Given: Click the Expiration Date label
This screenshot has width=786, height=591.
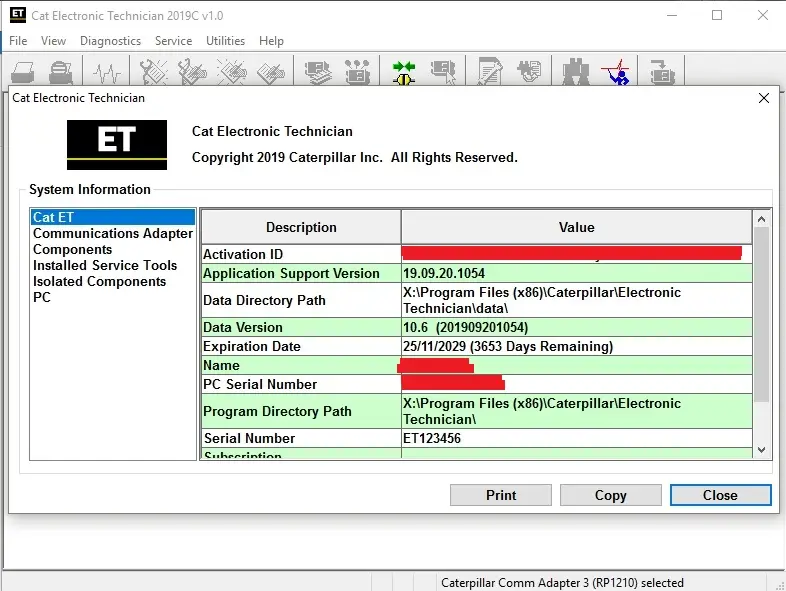Looking at the screenshot, I should coord(252,346).
